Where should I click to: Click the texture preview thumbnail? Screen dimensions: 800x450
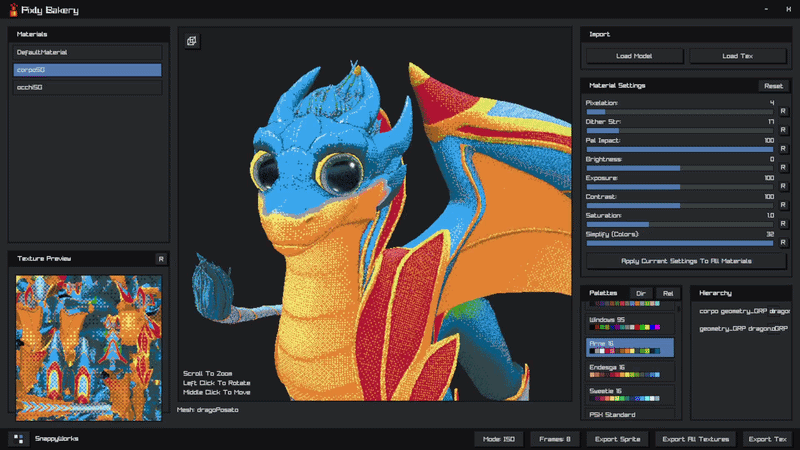89,348
